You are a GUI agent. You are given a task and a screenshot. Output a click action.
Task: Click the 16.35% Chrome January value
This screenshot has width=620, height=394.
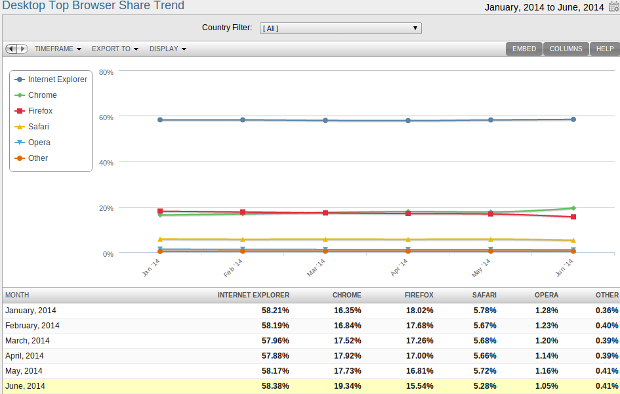348,311
